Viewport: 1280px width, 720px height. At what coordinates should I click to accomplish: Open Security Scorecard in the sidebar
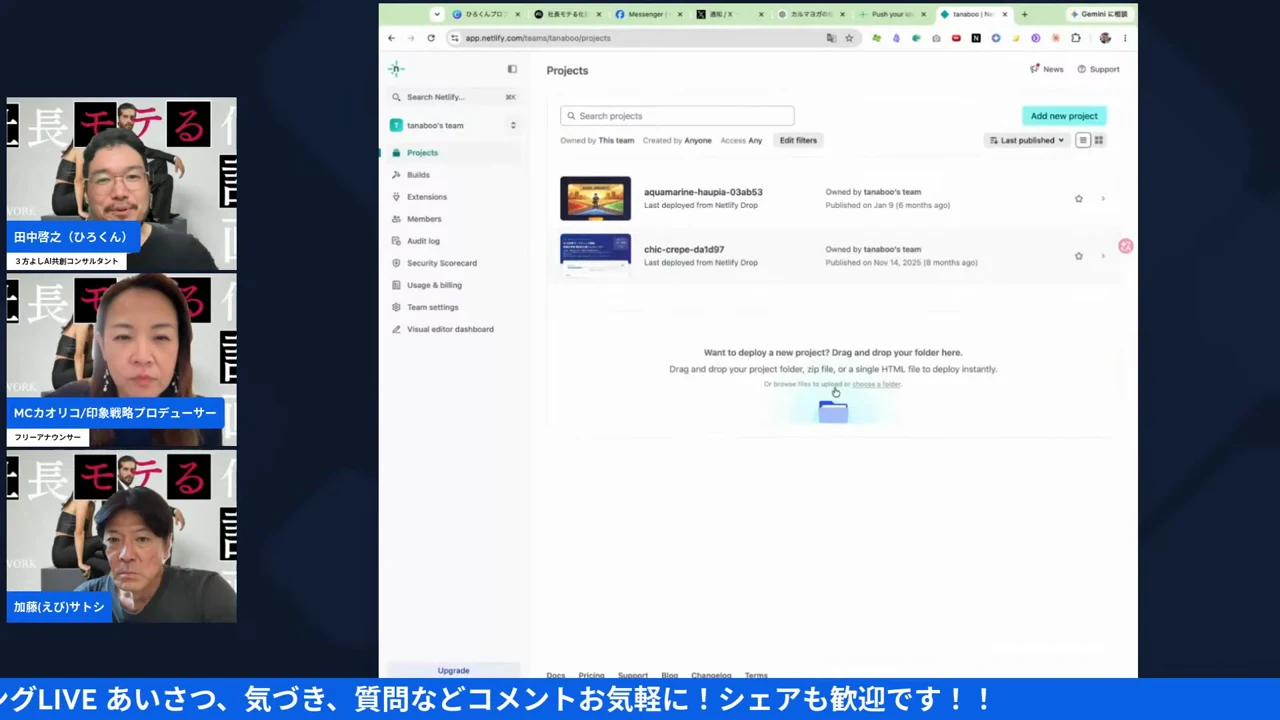point(442,263)
